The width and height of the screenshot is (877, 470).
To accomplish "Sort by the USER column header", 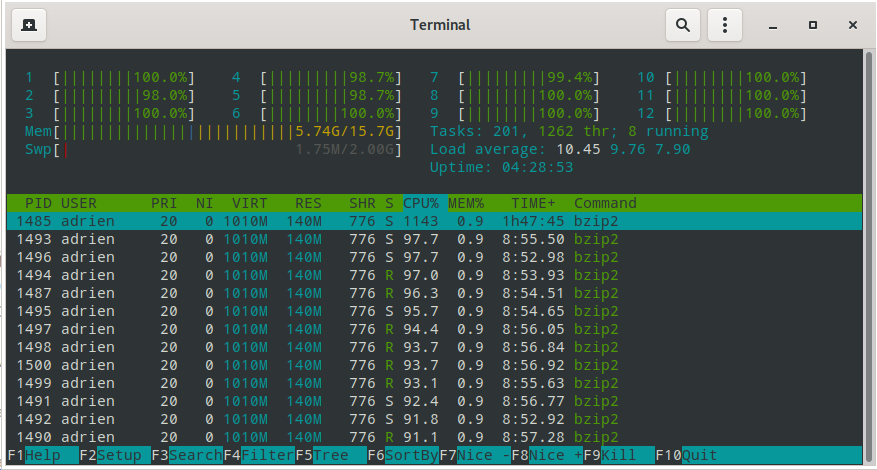I will [x=79, y=203].
